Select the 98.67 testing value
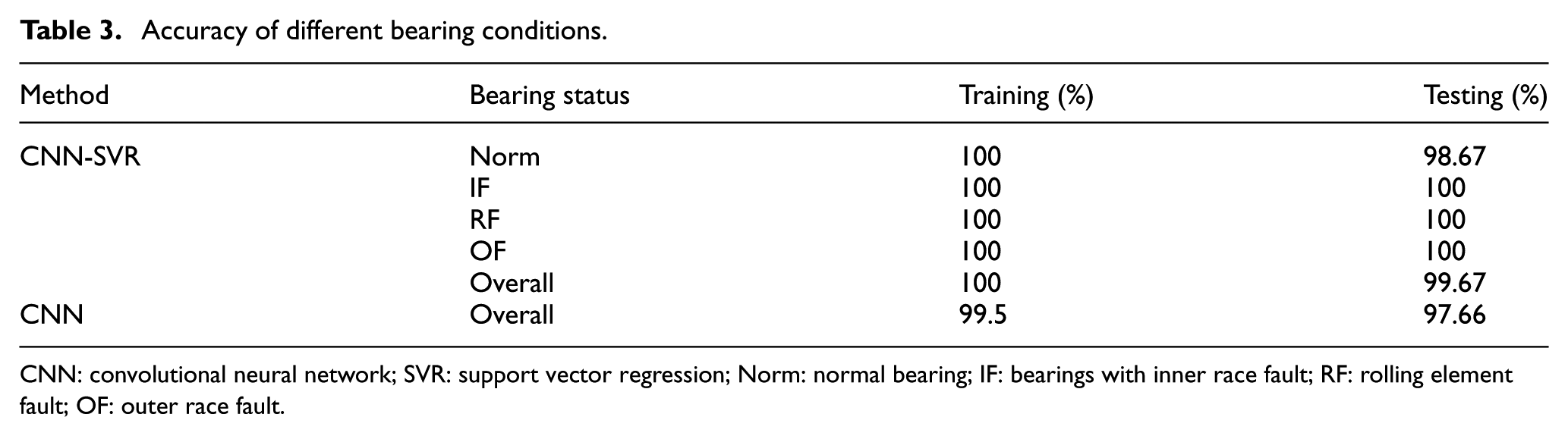The height and width of the screenshot is (436, 1568). (1454, 157)
